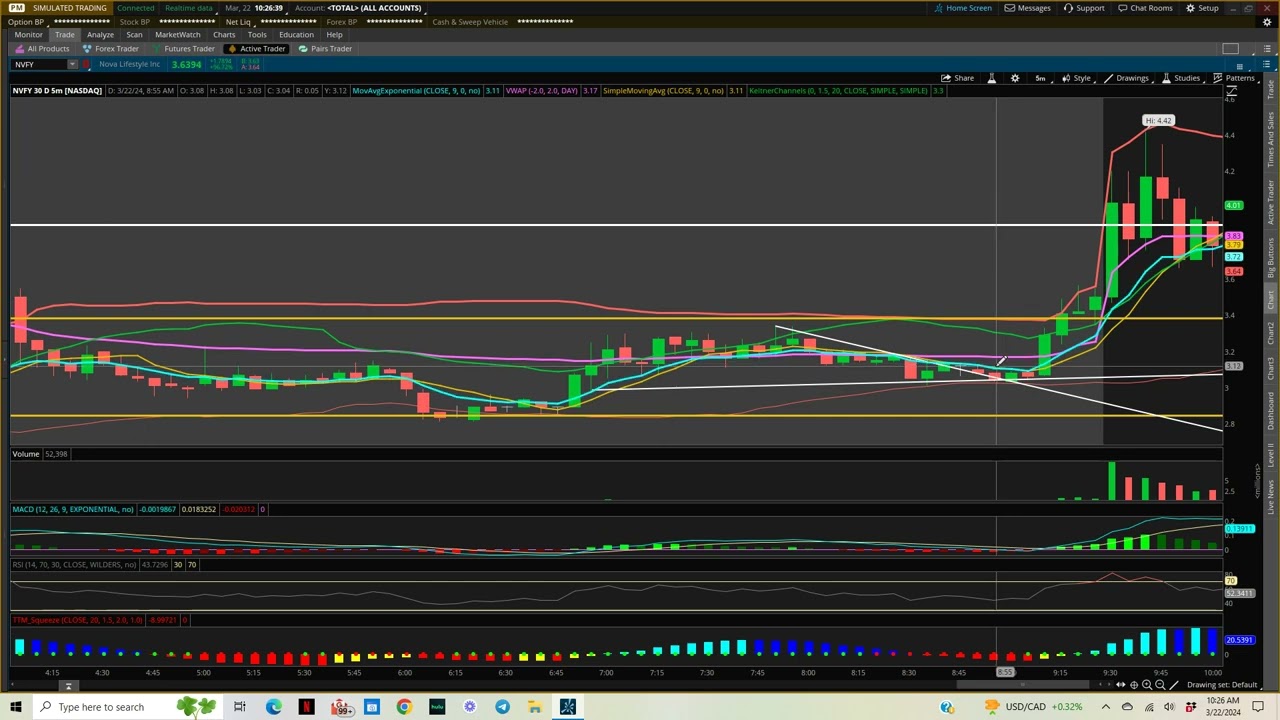1280x720 pixels.
Task: Open Messages in the top bar
Action: tap(1028, 8)
